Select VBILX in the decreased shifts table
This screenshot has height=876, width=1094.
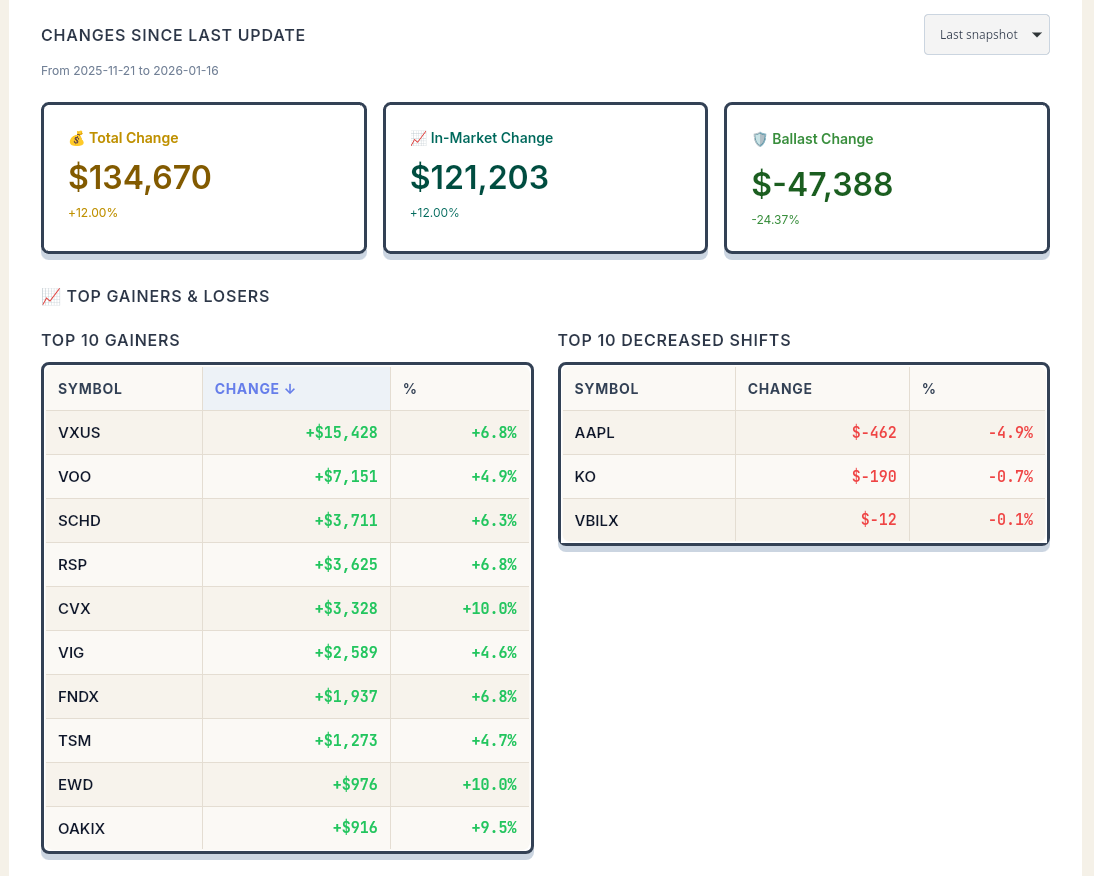point(596,520)
